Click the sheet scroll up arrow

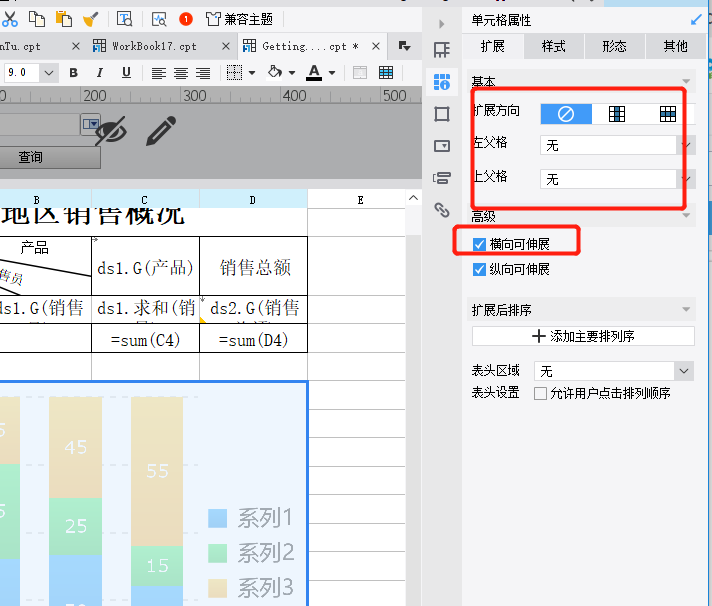(413, 198)
